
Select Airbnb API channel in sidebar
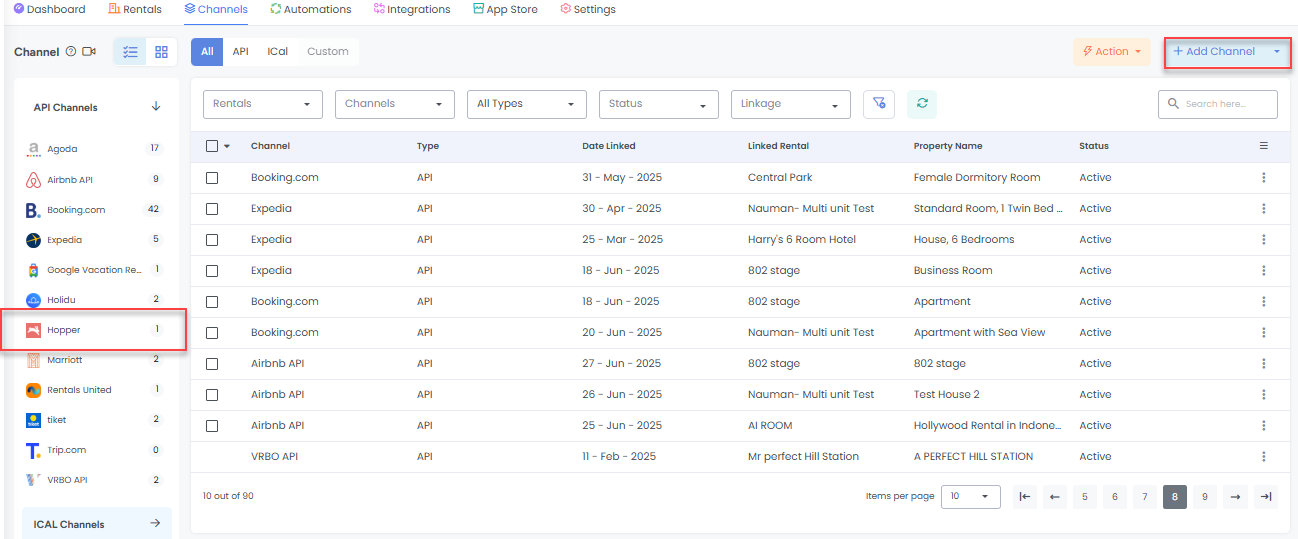click(x=94, y=180)
